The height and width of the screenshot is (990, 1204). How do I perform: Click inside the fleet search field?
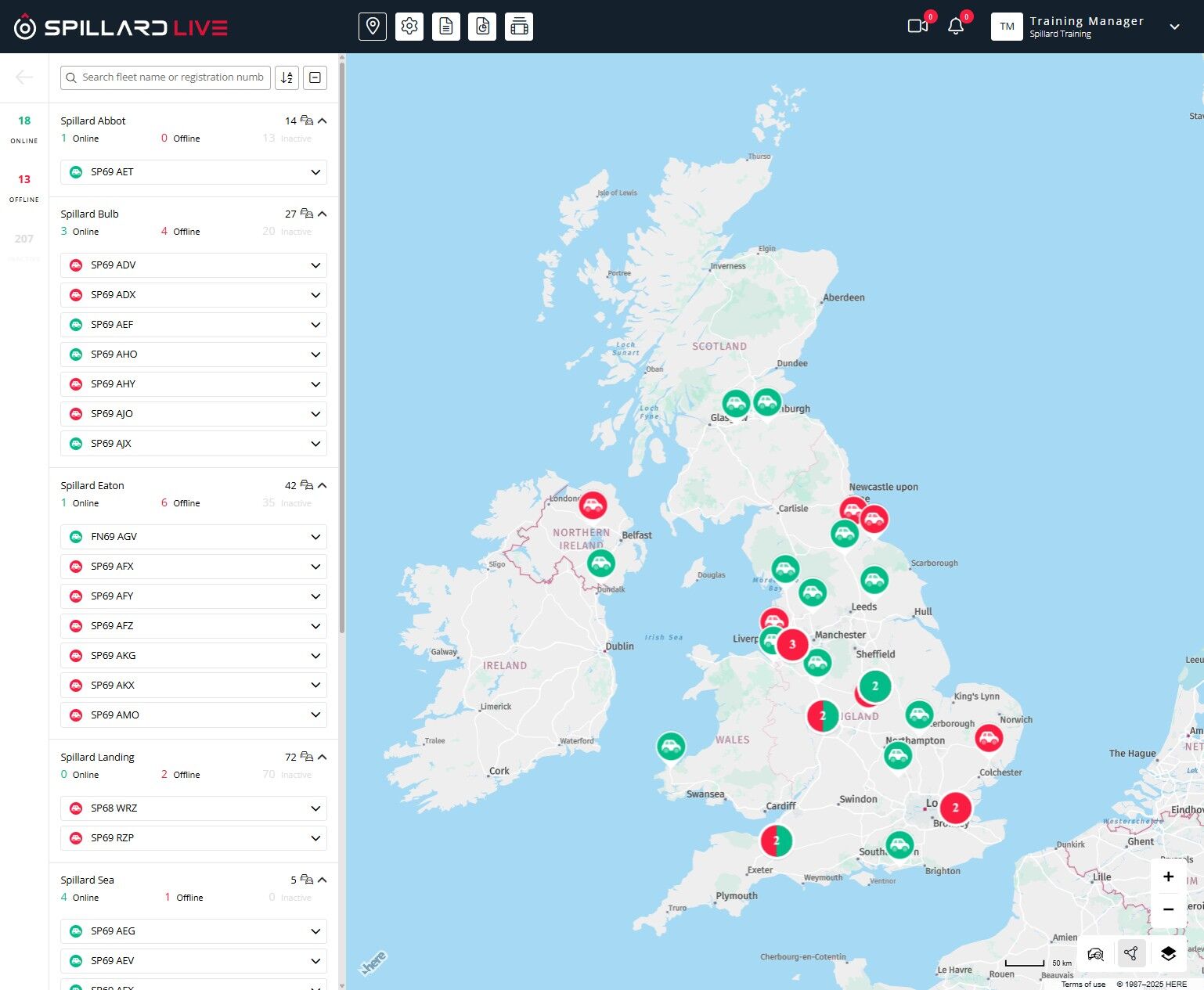point(165,77)
